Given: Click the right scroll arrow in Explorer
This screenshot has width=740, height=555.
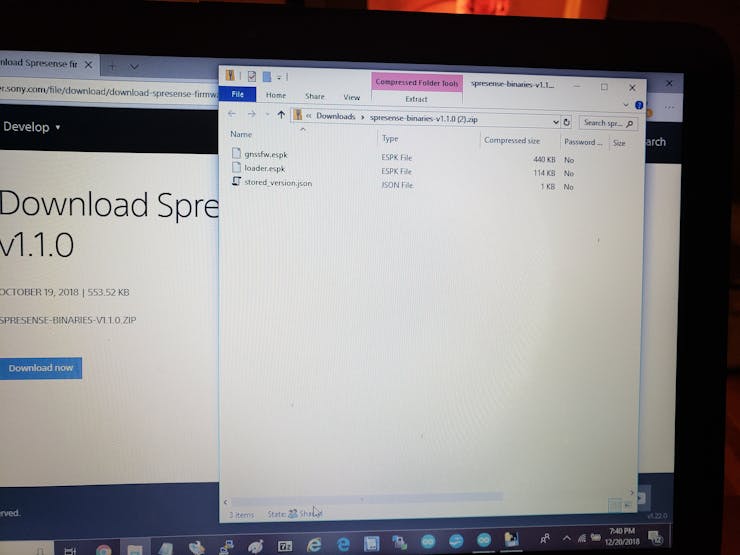Looking at the screenshot, I should click(x=631, y=493).
